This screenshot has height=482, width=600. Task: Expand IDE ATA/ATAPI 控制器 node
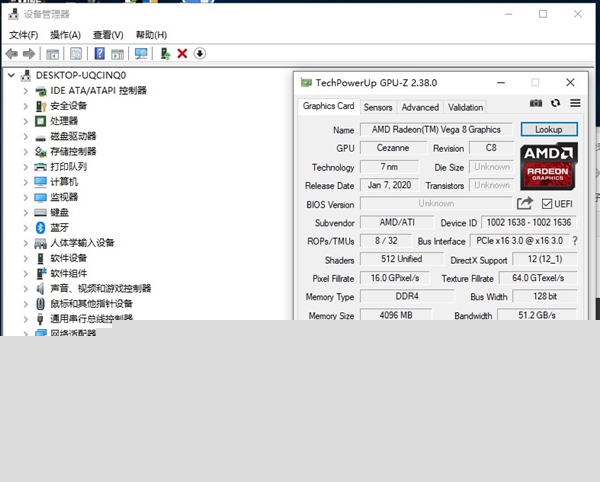pos(26,91)
